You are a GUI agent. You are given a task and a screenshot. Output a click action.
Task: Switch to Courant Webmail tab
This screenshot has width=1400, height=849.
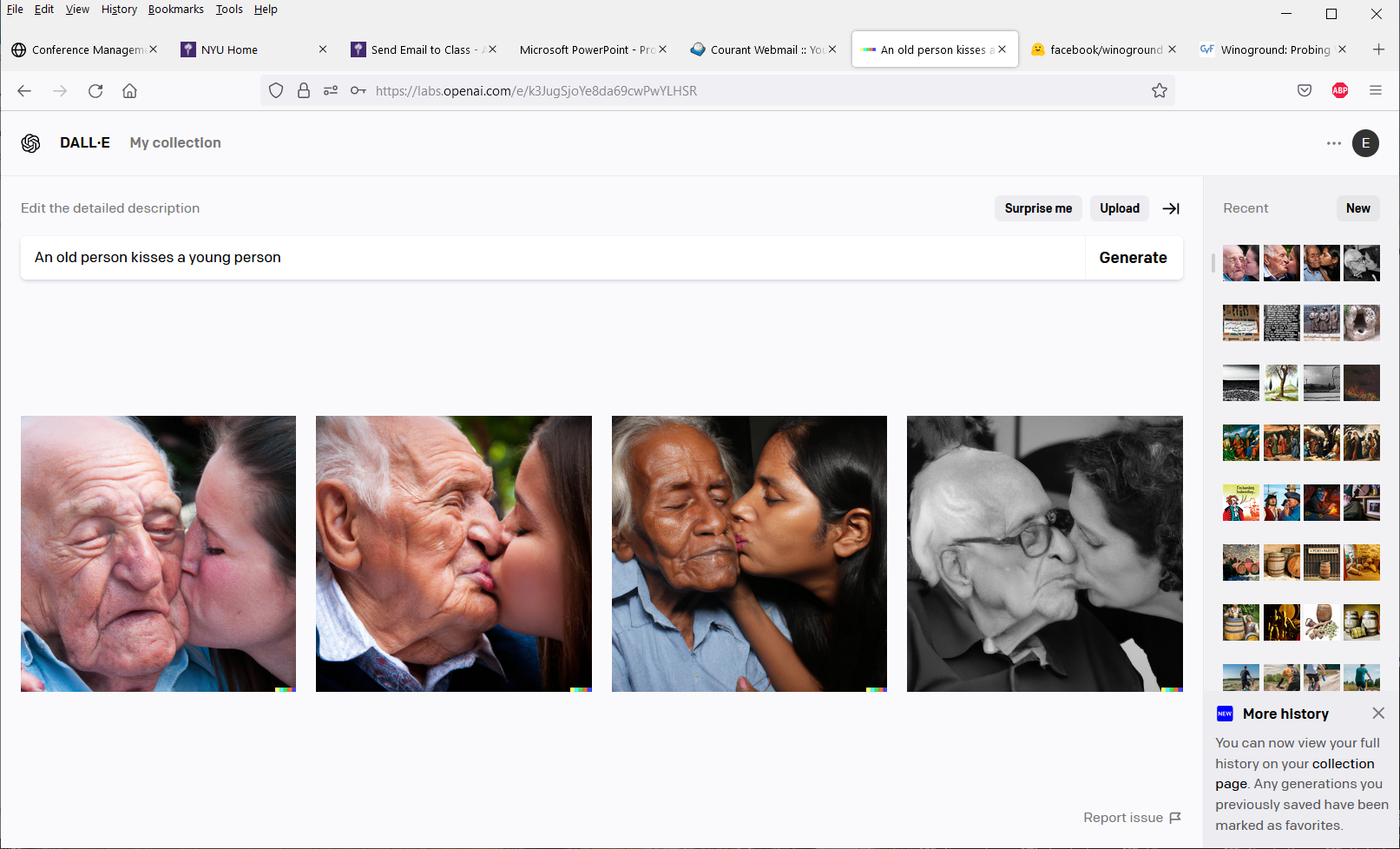pyautogui.click(x=755, y=50)
